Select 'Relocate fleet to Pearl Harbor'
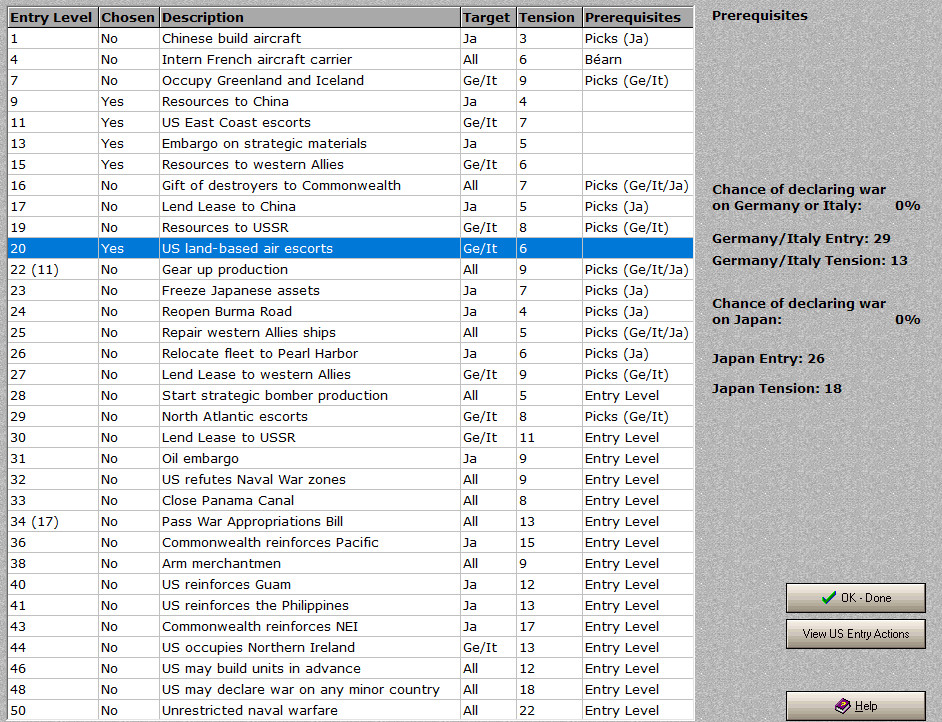Viewport: 942px width, 722px height. [350, 354]
